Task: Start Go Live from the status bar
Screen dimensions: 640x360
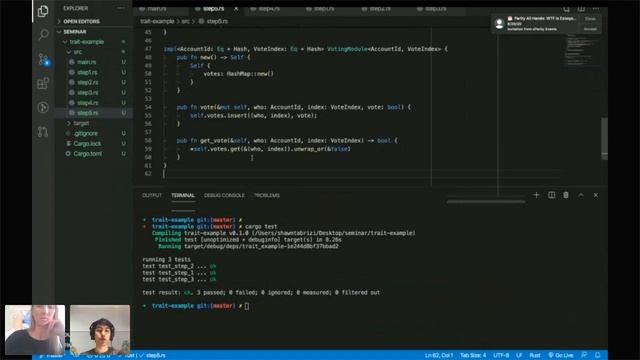Action: [x=560, y=355]
